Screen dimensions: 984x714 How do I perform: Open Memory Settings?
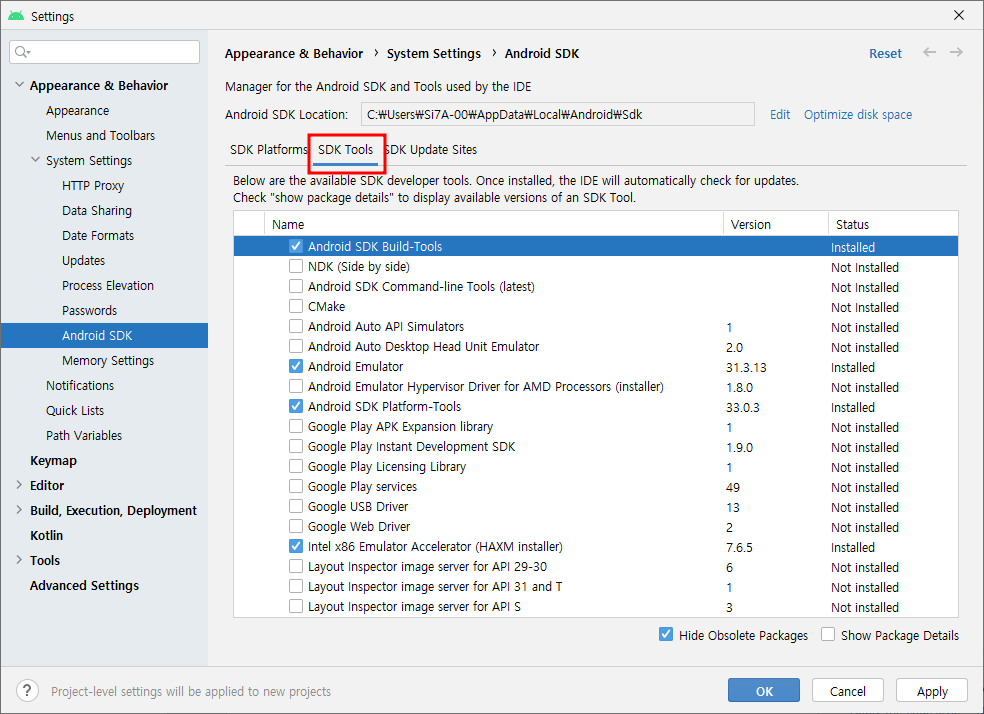108,361
